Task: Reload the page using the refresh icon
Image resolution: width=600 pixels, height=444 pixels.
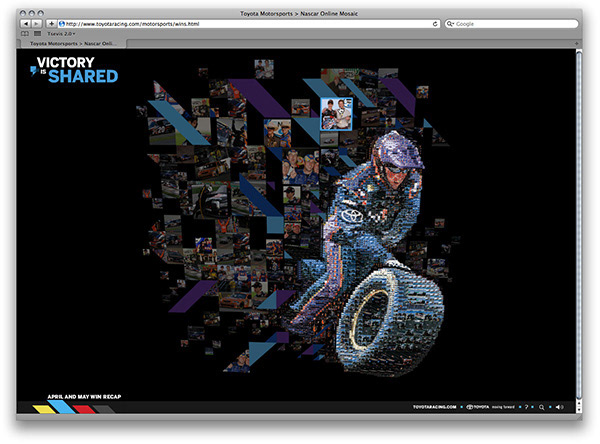Action: (x=435, y=24)
